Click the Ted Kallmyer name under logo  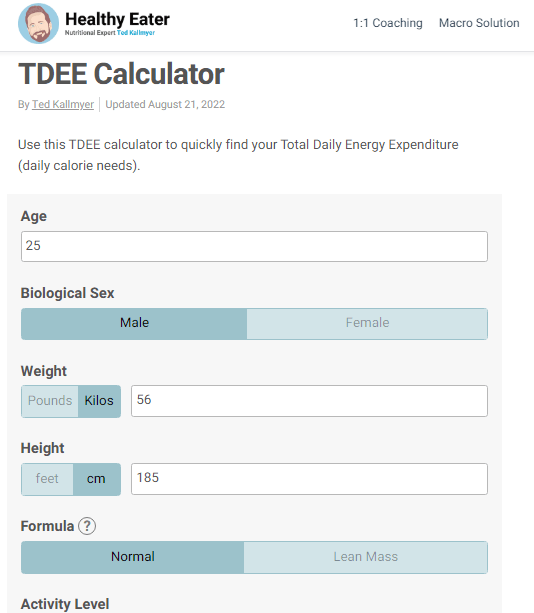(136, 33)
